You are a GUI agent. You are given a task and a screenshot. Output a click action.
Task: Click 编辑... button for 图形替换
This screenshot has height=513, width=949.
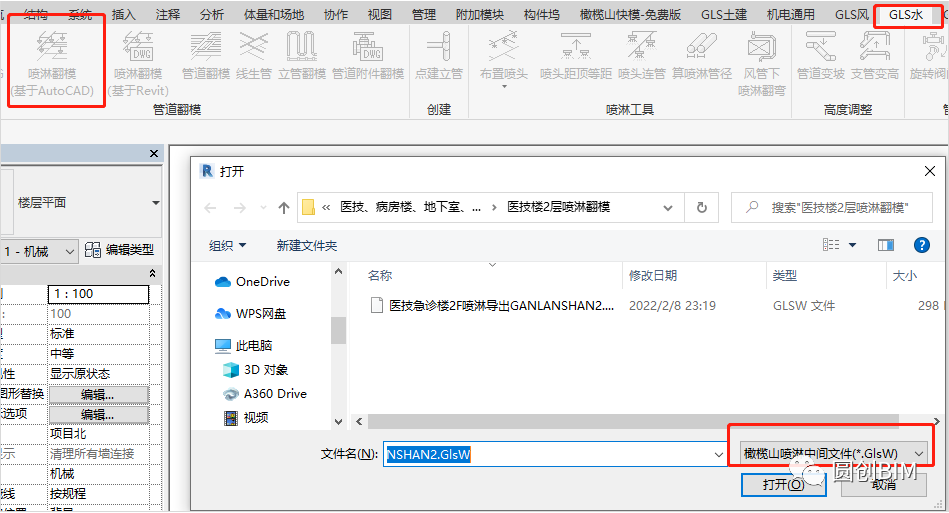[x=98, y=394]
